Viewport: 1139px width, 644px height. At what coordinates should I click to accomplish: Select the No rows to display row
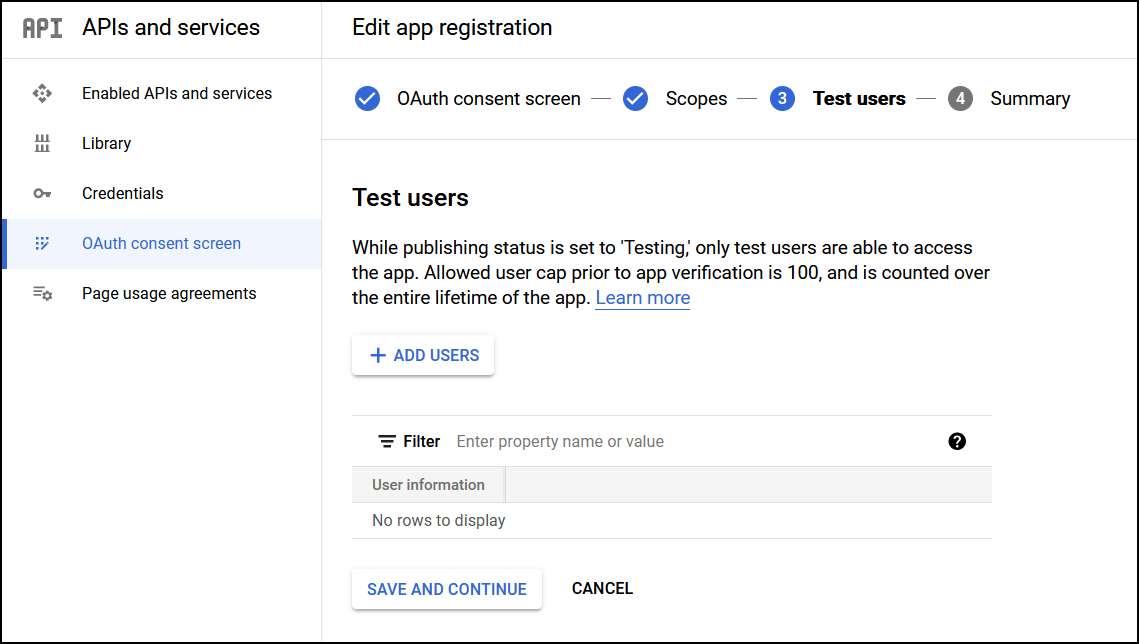click(438, 520)
